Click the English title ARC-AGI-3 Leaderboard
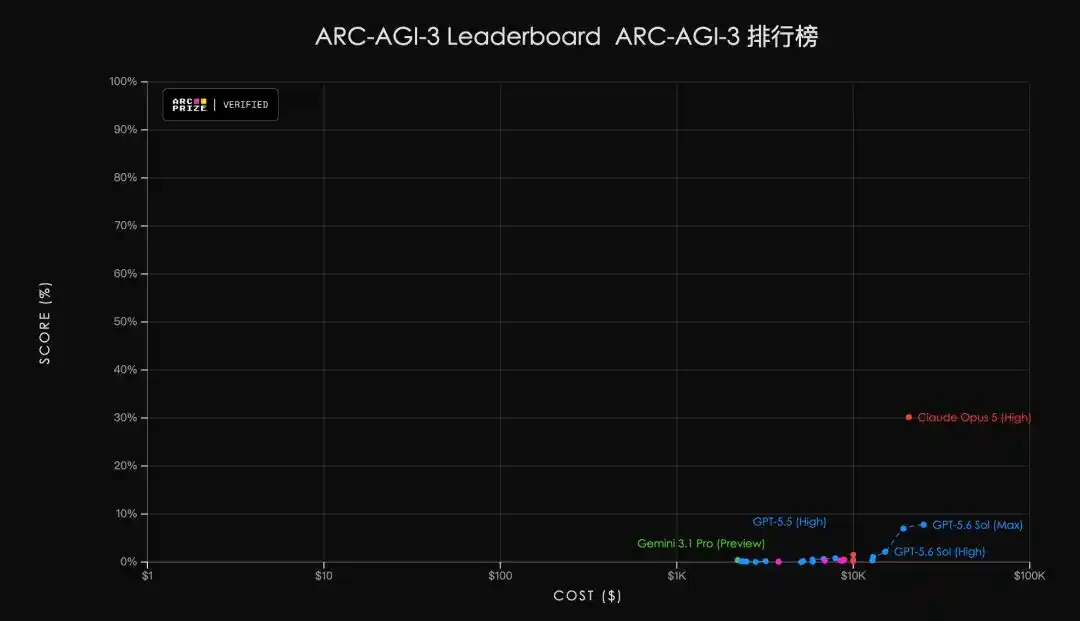Viewport: 1080px width, 621px height. [x=458, y=36]
